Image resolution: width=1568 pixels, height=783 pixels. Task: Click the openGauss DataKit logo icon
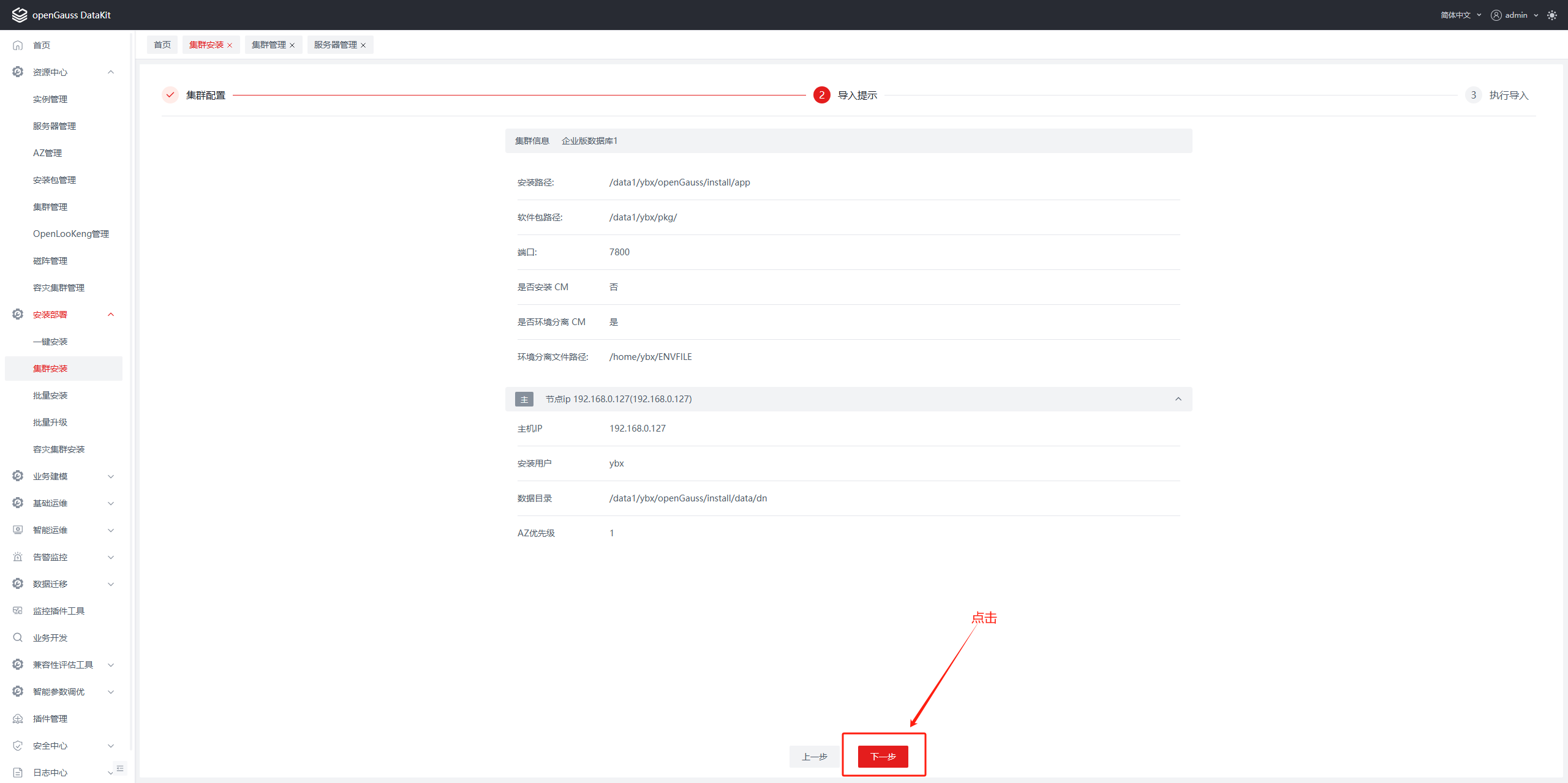pos(20,15)
